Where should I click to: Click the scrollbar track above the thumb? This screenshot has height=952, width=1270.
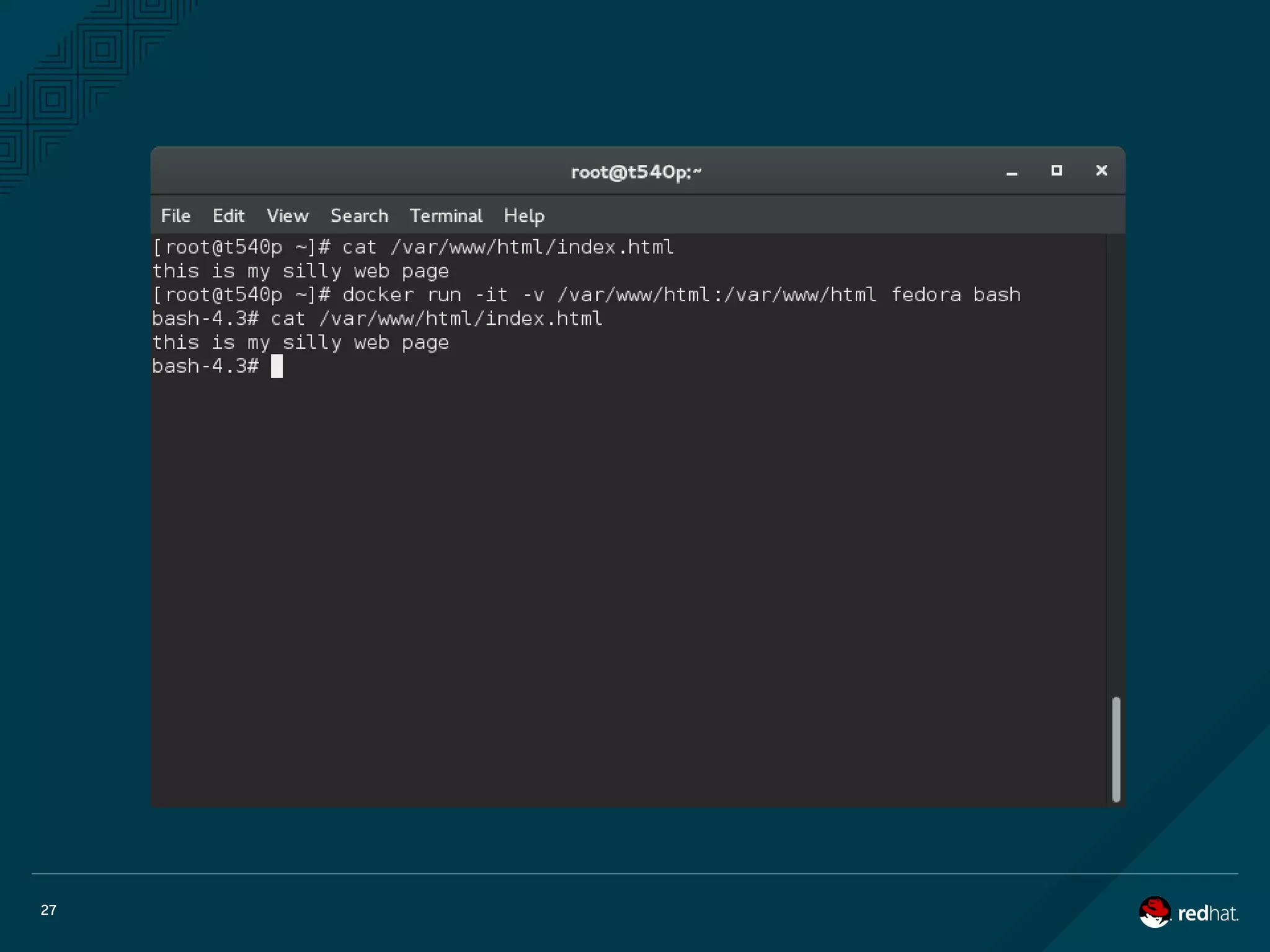coord(1116,465)
